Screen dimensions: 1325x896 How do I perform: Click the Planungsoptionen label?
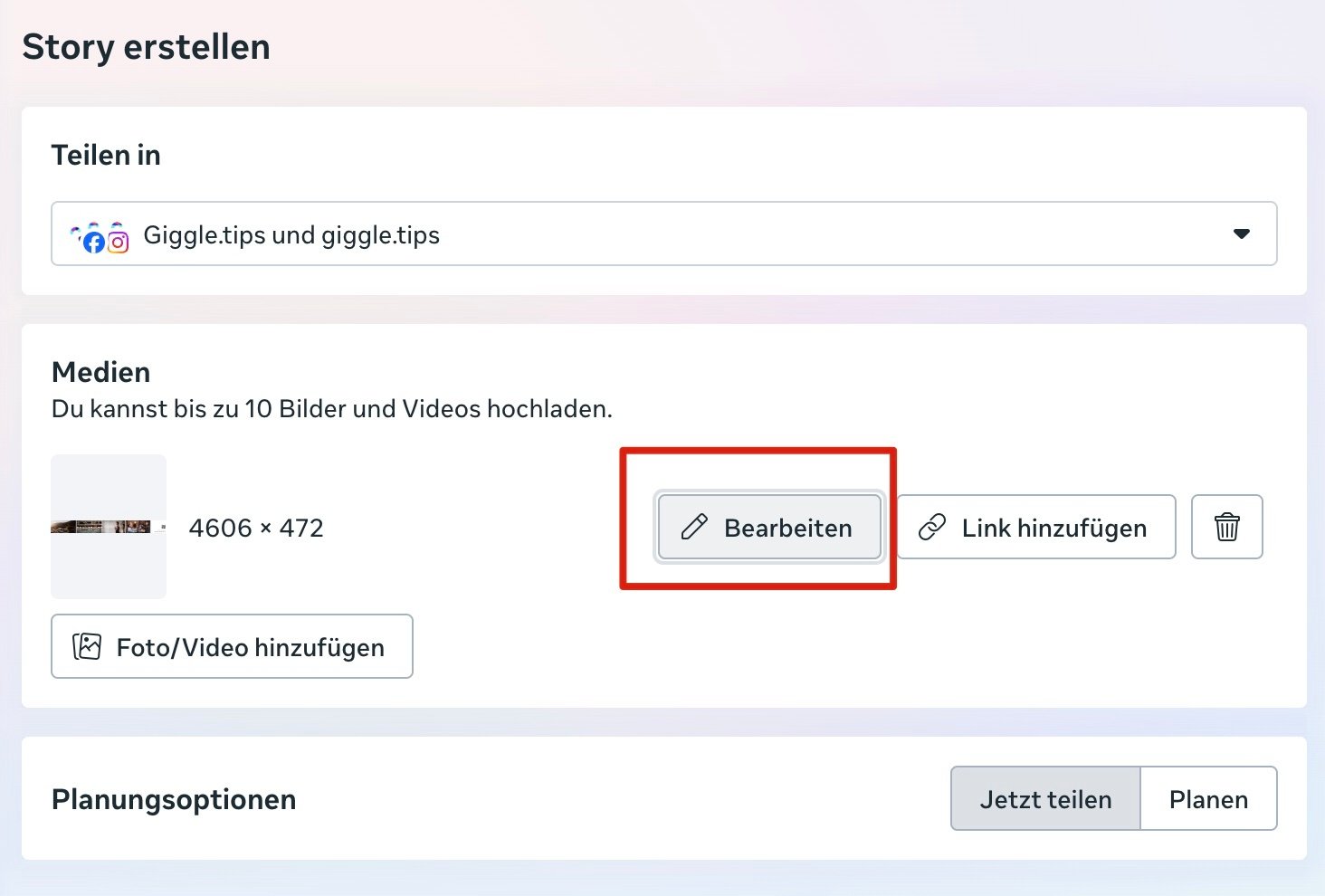coord(174,799)
